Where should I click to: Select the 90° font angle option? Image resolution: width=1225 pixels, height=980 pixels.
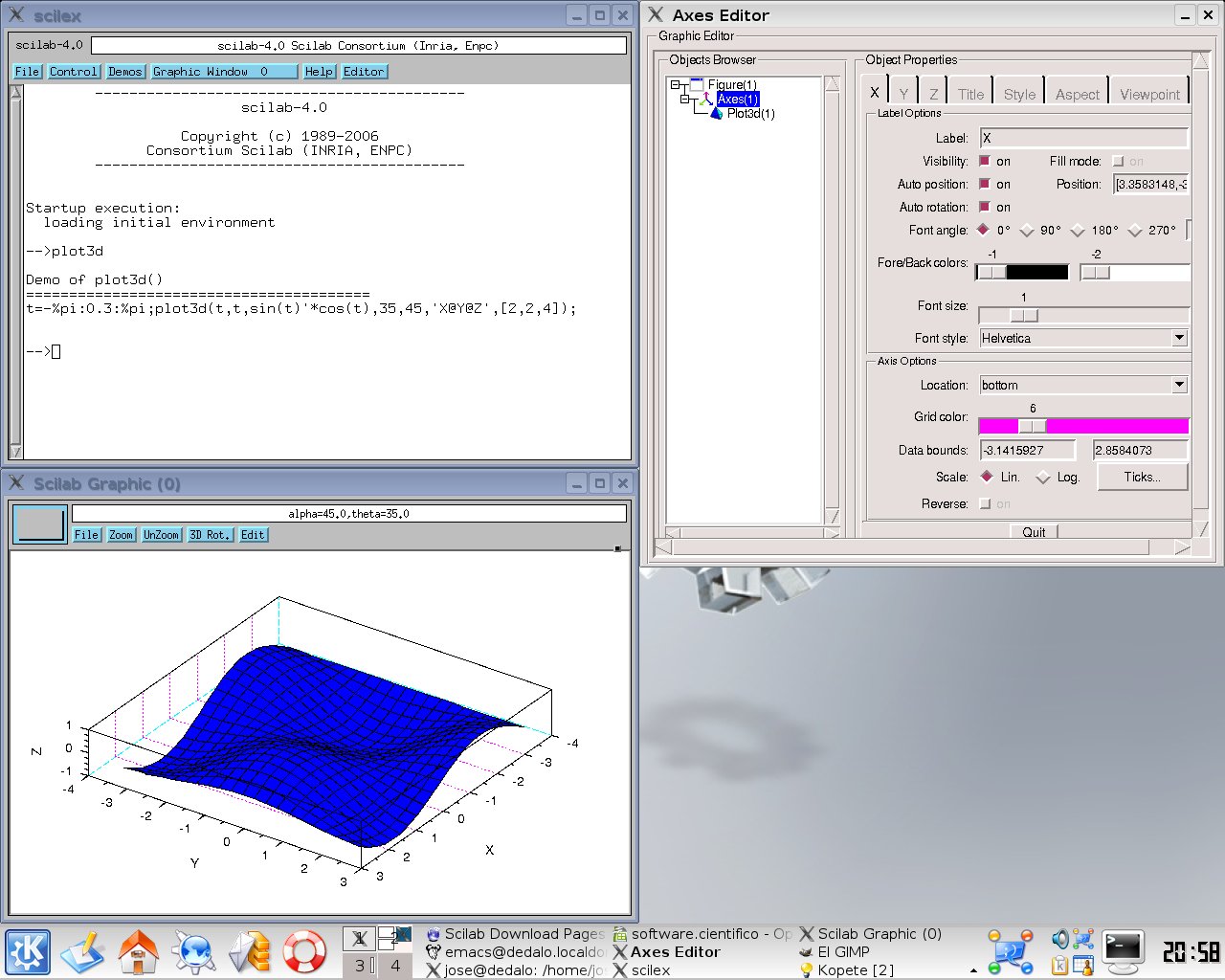tap(1027, 231)
